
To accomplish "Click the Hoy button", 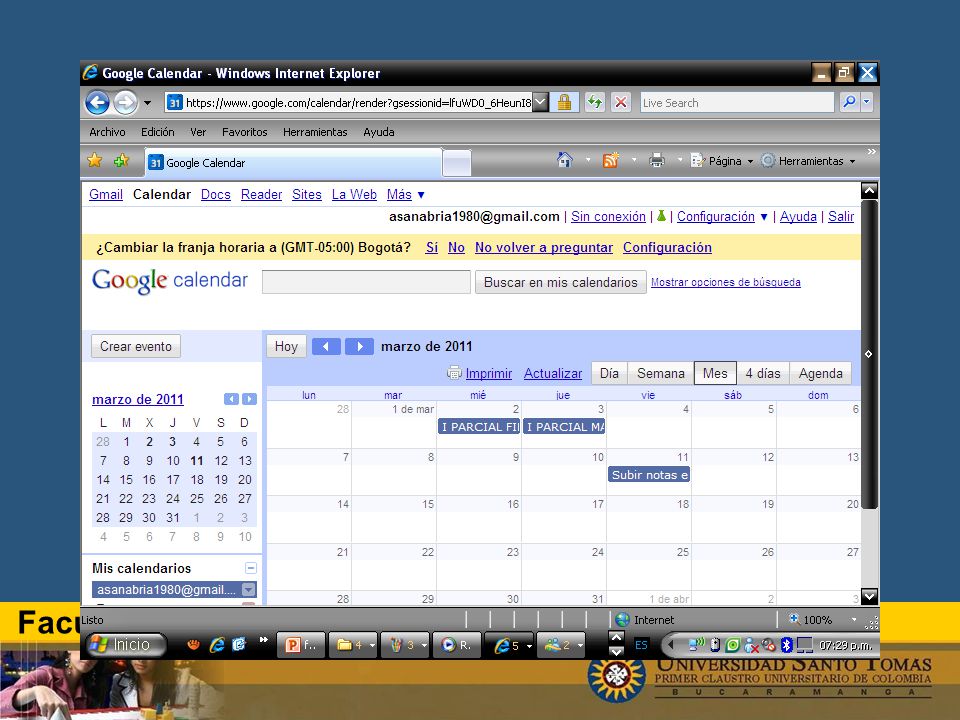I will pyautogui.click(x=286, y=347).
